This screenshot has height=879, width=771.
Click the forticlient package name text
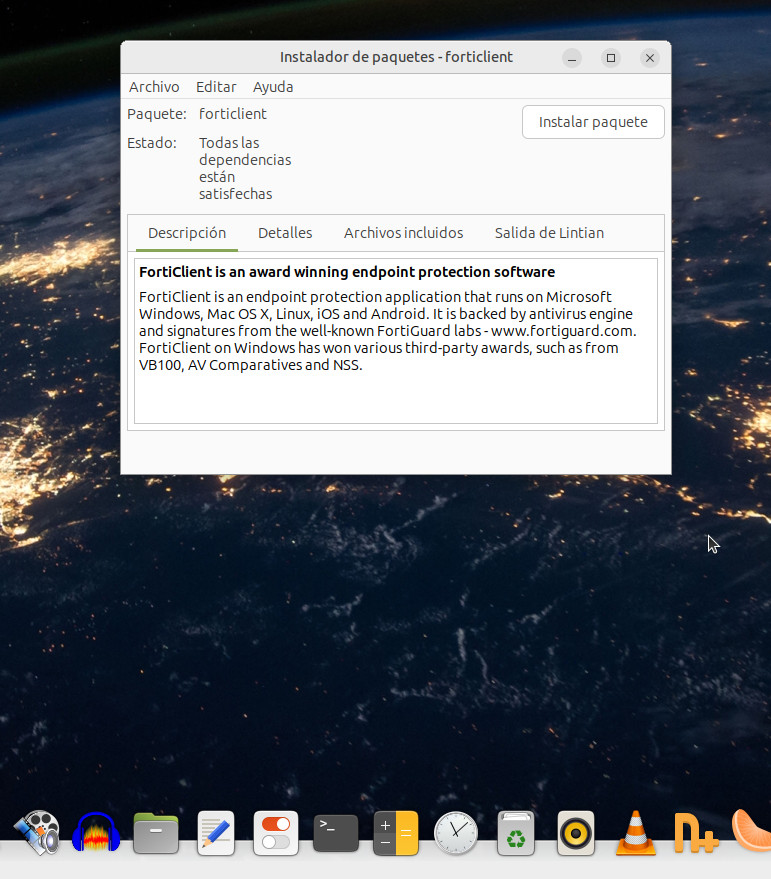[x=233, y=114]
